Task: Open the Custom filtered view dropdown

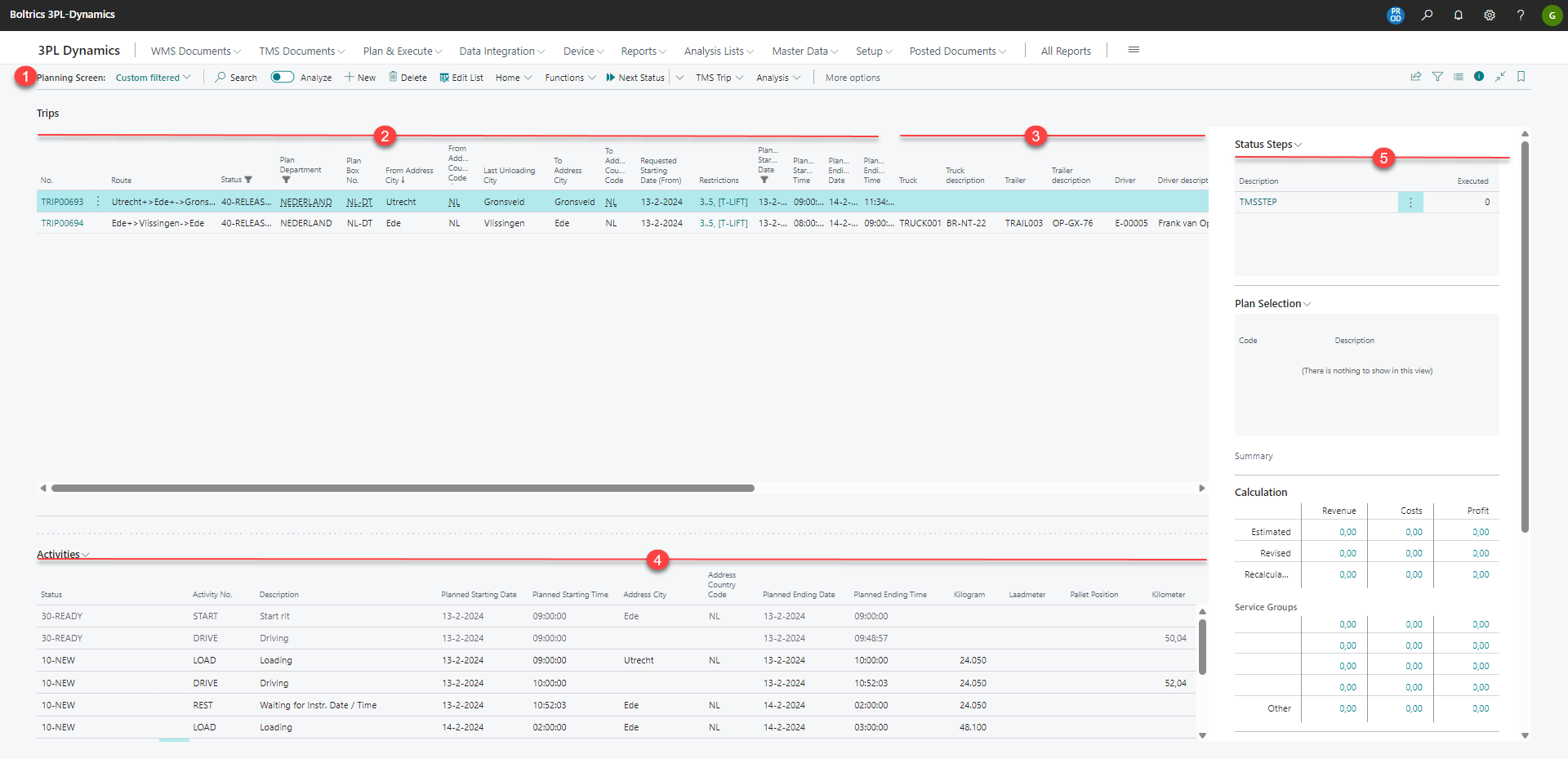Action: pos(153,78)
